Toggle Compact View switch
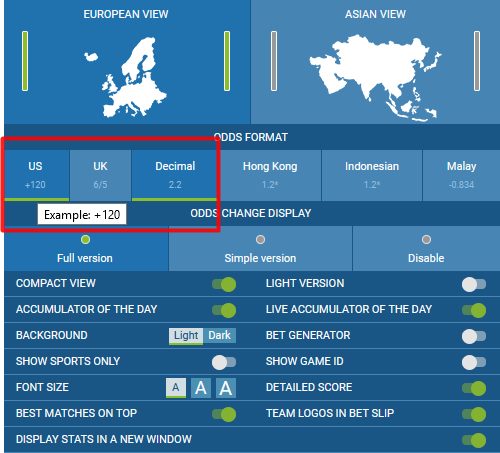The width and height of the screenshot is (500, 453). pyautogui.click(x=224, y=284)
